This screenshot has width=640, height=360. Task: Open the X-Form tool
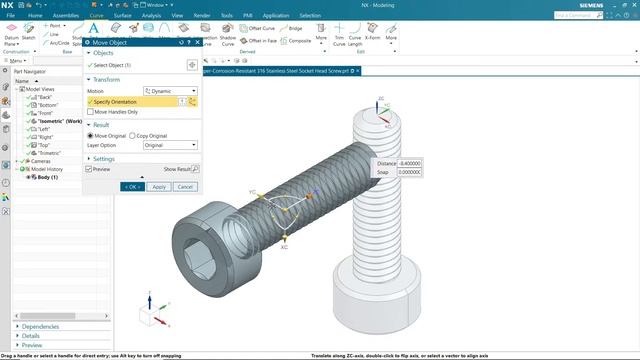372,32
